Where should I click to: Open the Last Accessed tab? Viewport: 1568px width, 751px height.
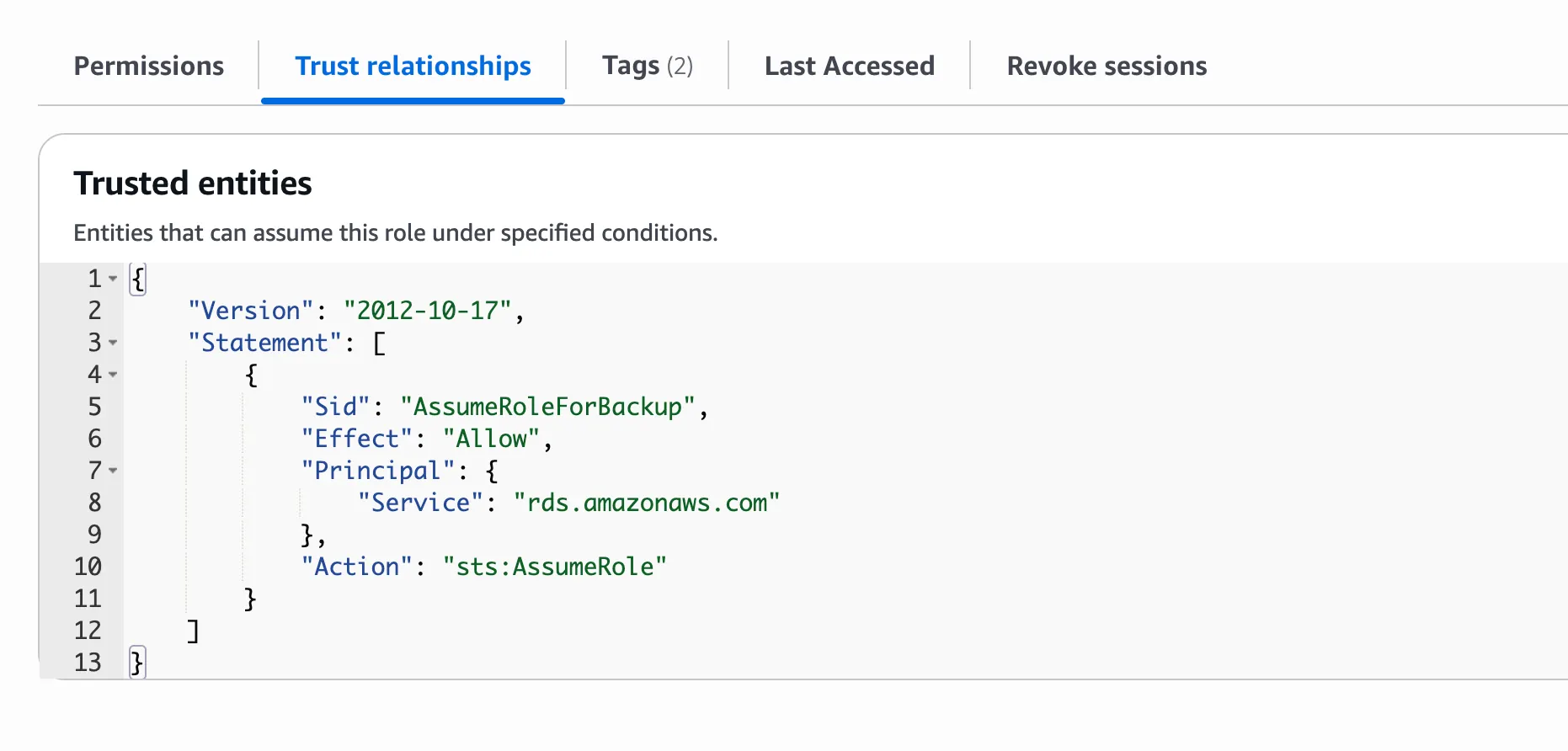[849, 66]
